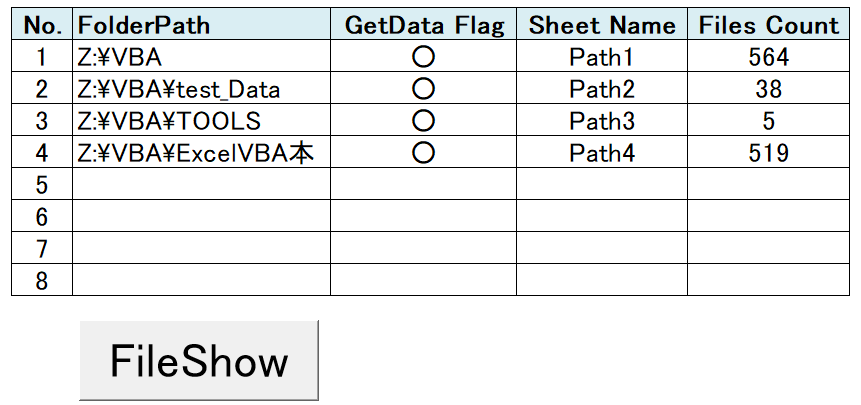Select the Path3 sheet name cell

click(x=602, y=121)
